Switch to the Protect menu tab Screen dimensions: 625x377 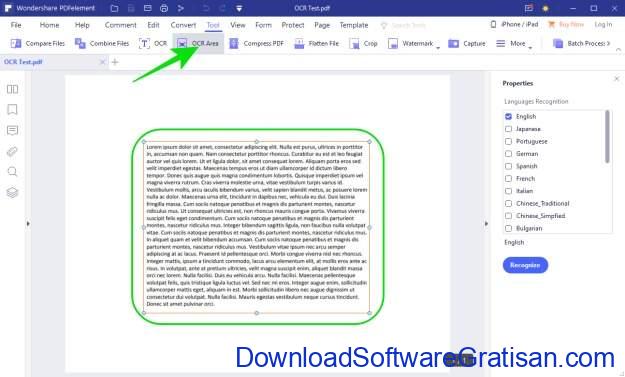[293, 25]
